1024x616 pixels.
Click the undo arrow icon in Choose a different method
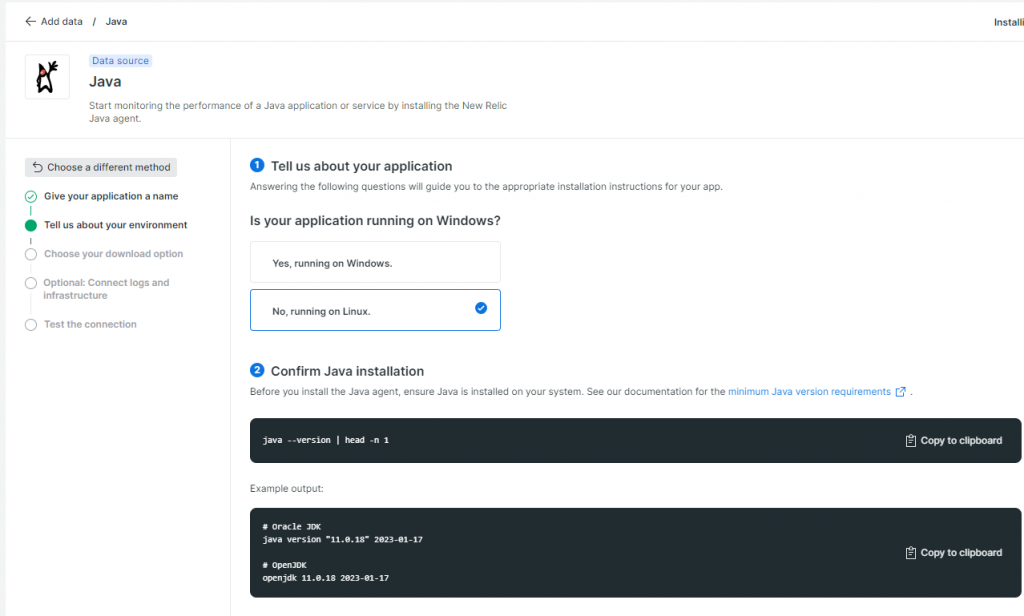pos(37,167)
